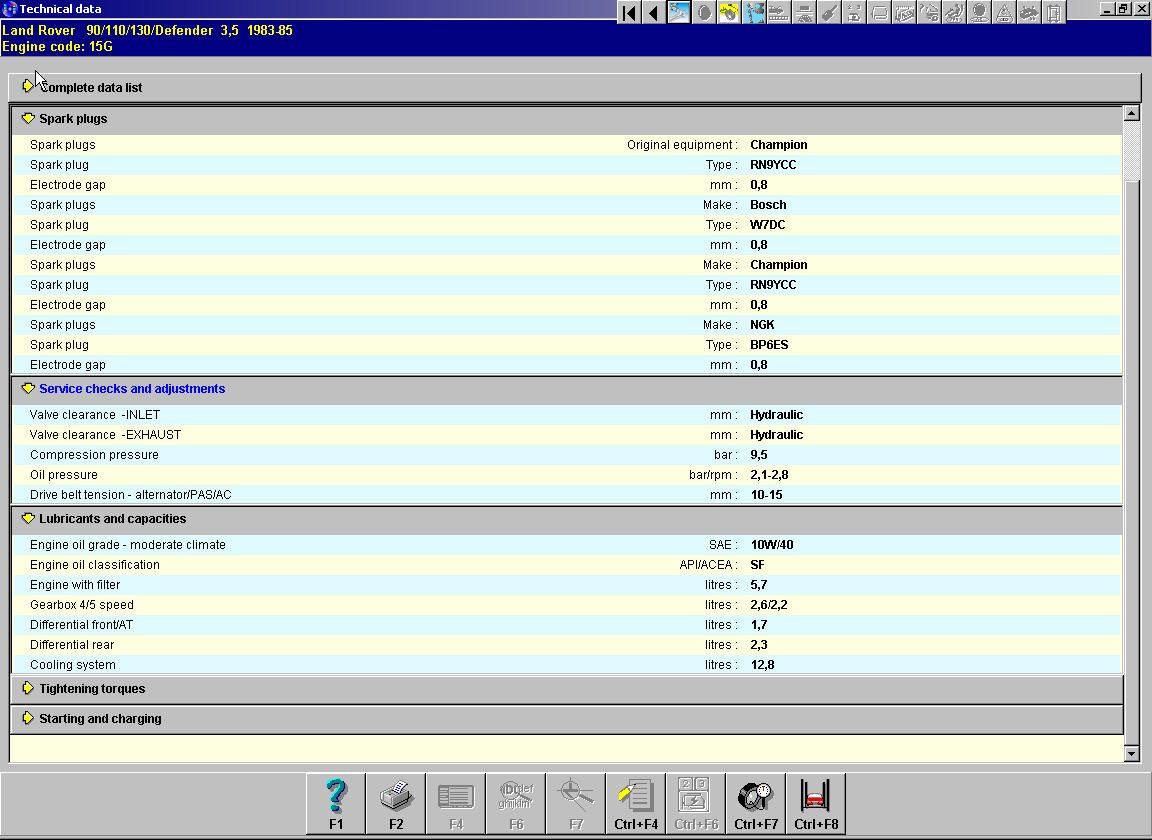Image resolution: width=1152 pixels, height=840 pixels.
Task: Select Drive belt tension - alternator/PAS/AC row
Action: (x=567, y=495)
